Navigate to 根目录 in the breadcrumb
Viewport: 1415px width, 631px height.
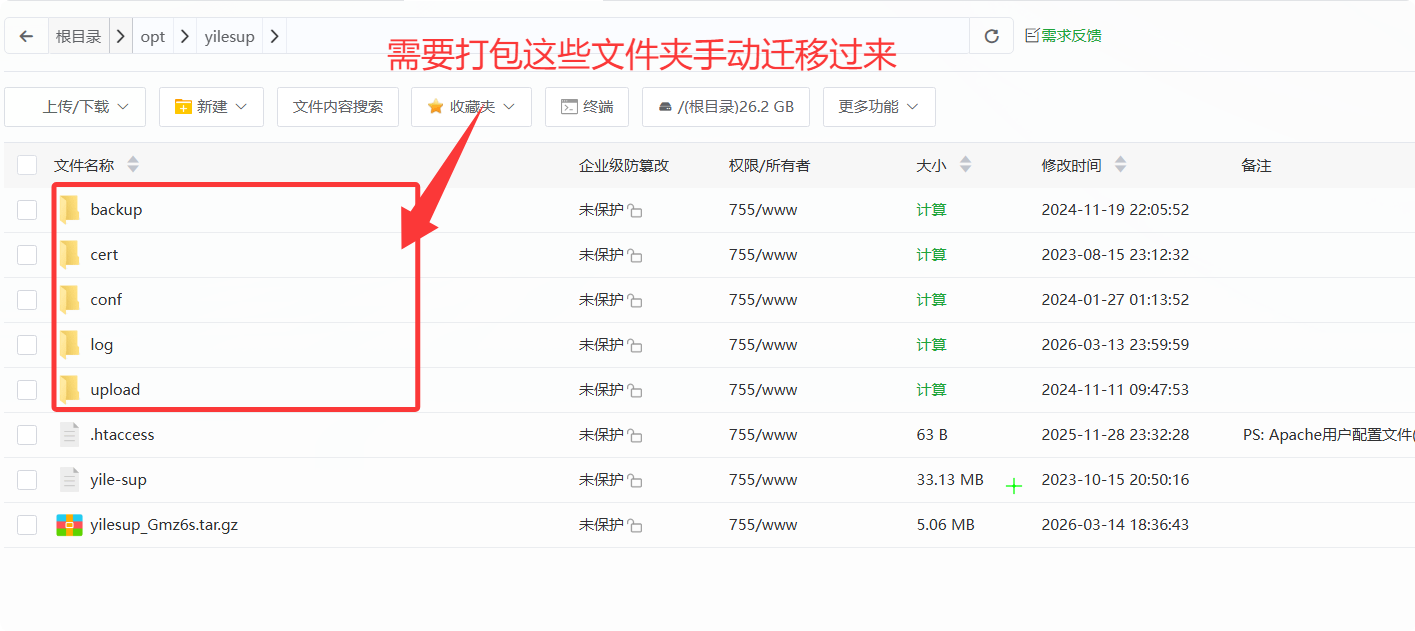(x=78, y=36)
